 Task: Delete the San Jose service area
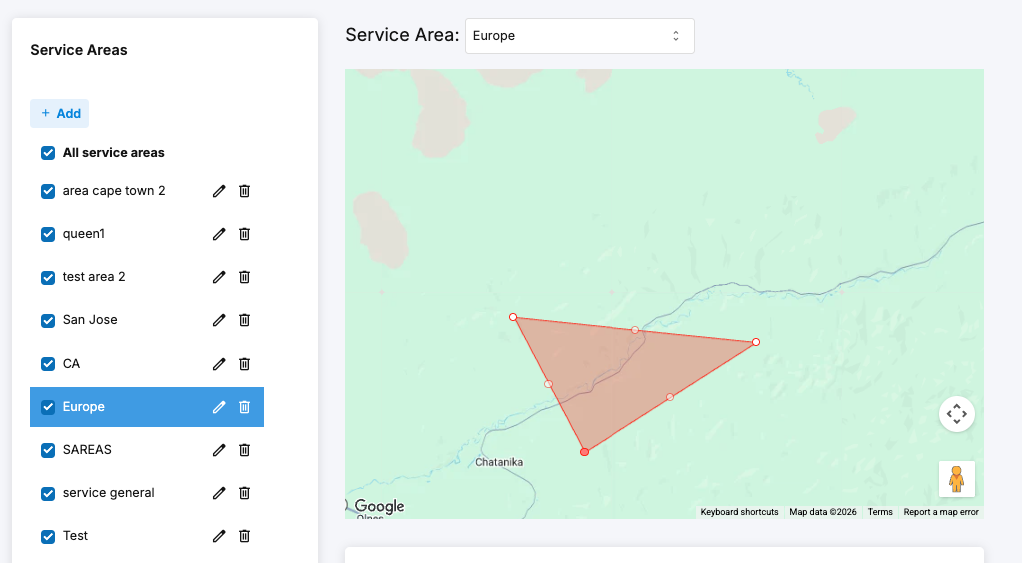click(244, 320)
